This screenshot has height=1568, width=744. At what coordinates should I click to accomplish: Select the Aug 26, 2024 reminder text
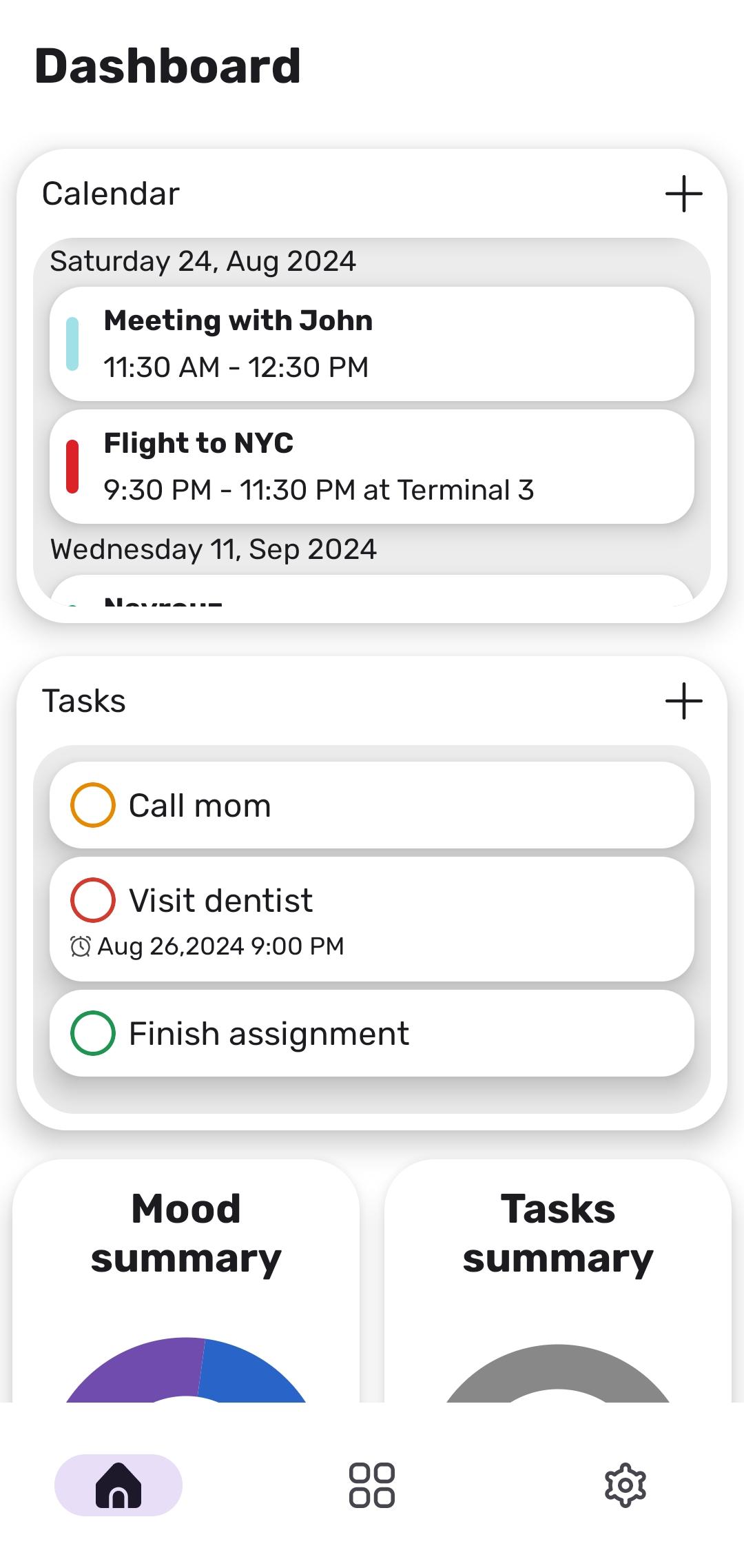coord(220,946)
